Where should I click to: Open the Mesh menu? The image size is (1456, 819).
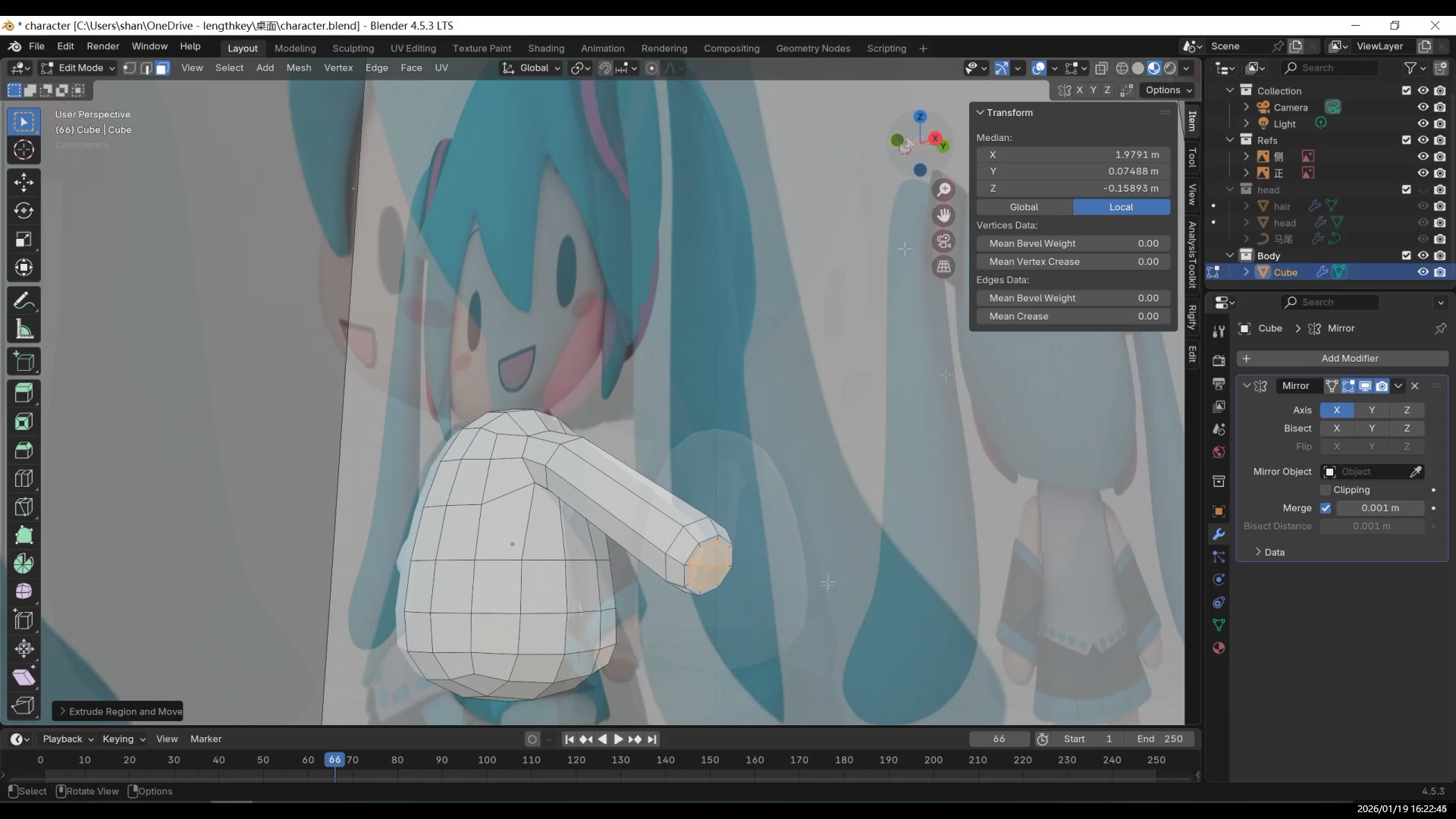click(x=298, y=67)
